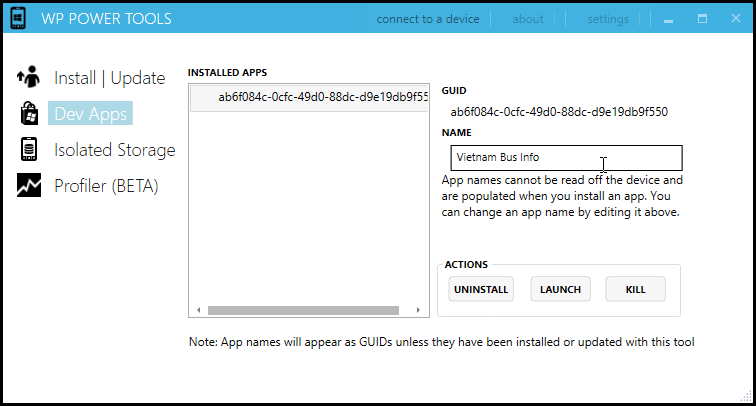Screen dimensions: 756x406
Task: Click the list's right scroll arrow
Action: tap(421, 310)
